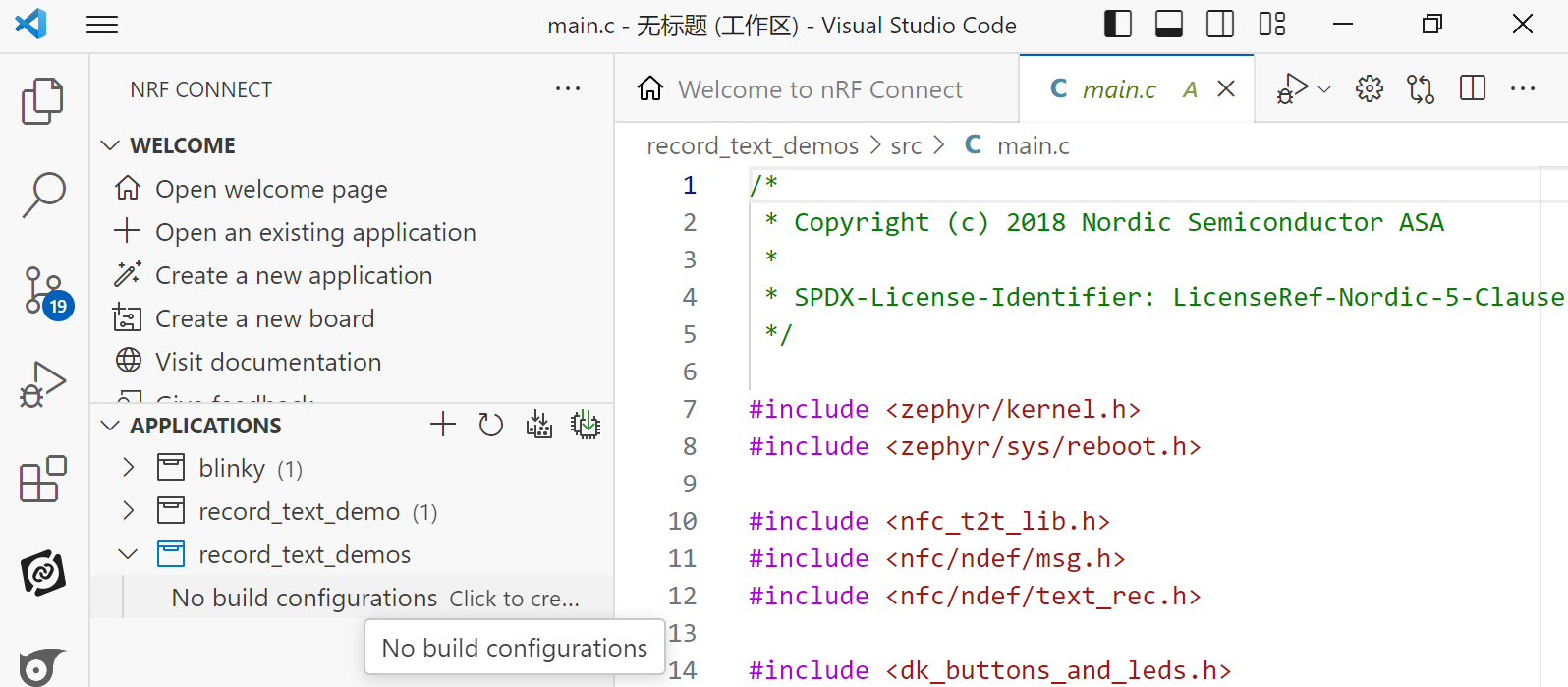Visit documentation link
Image resolution: width=1568 pixels, height=687 pixels.
click(268, 362)
